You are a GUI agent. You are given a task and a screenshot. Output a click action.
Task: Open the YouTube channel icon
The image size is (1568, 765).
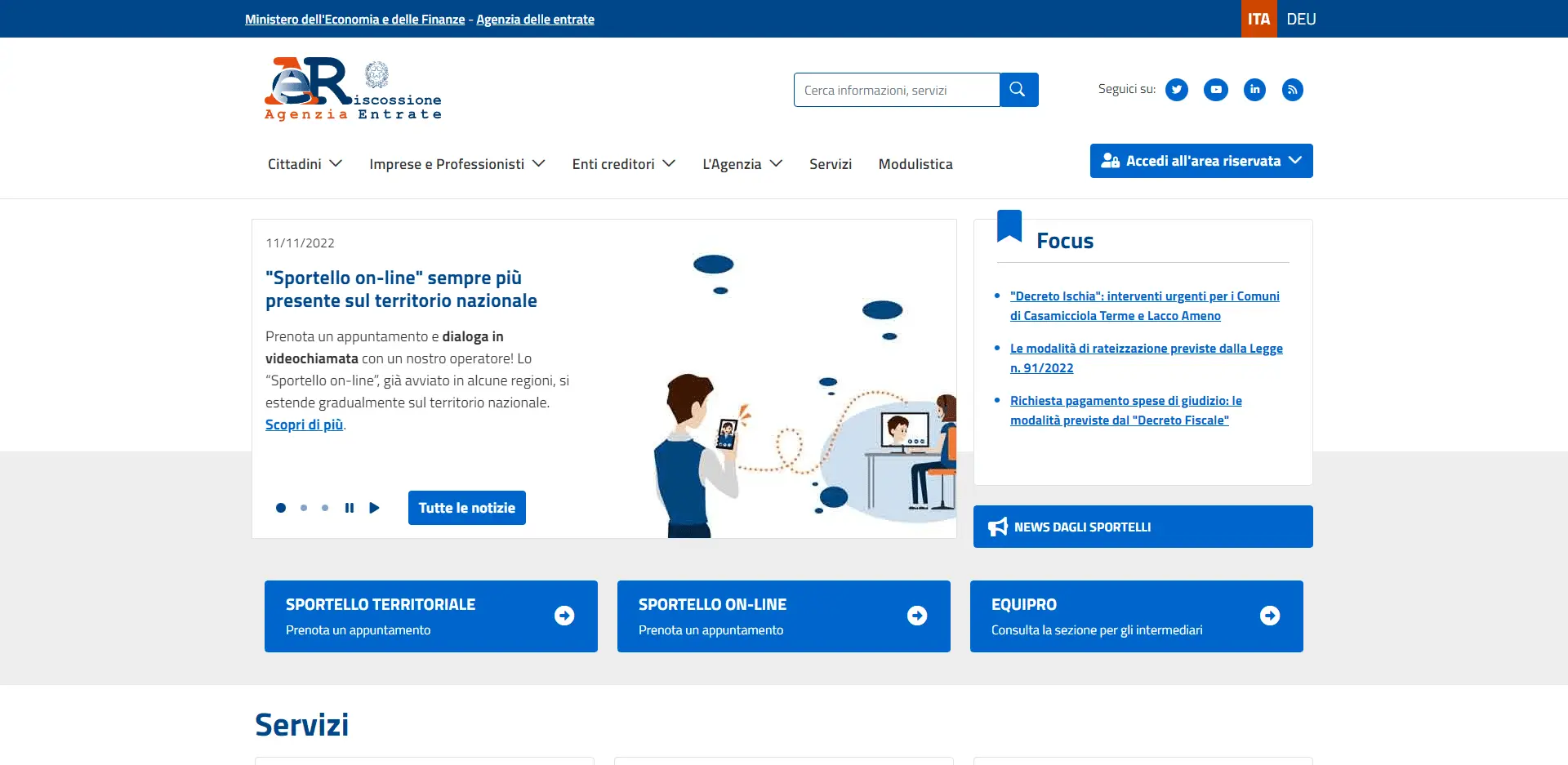point(1215,90)
